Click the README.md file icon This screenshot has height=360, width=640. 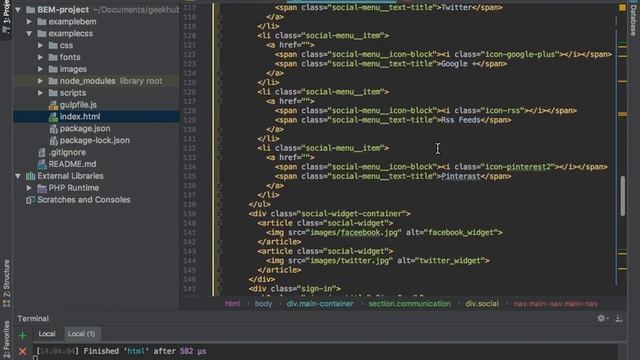click(x=42, y=164)
